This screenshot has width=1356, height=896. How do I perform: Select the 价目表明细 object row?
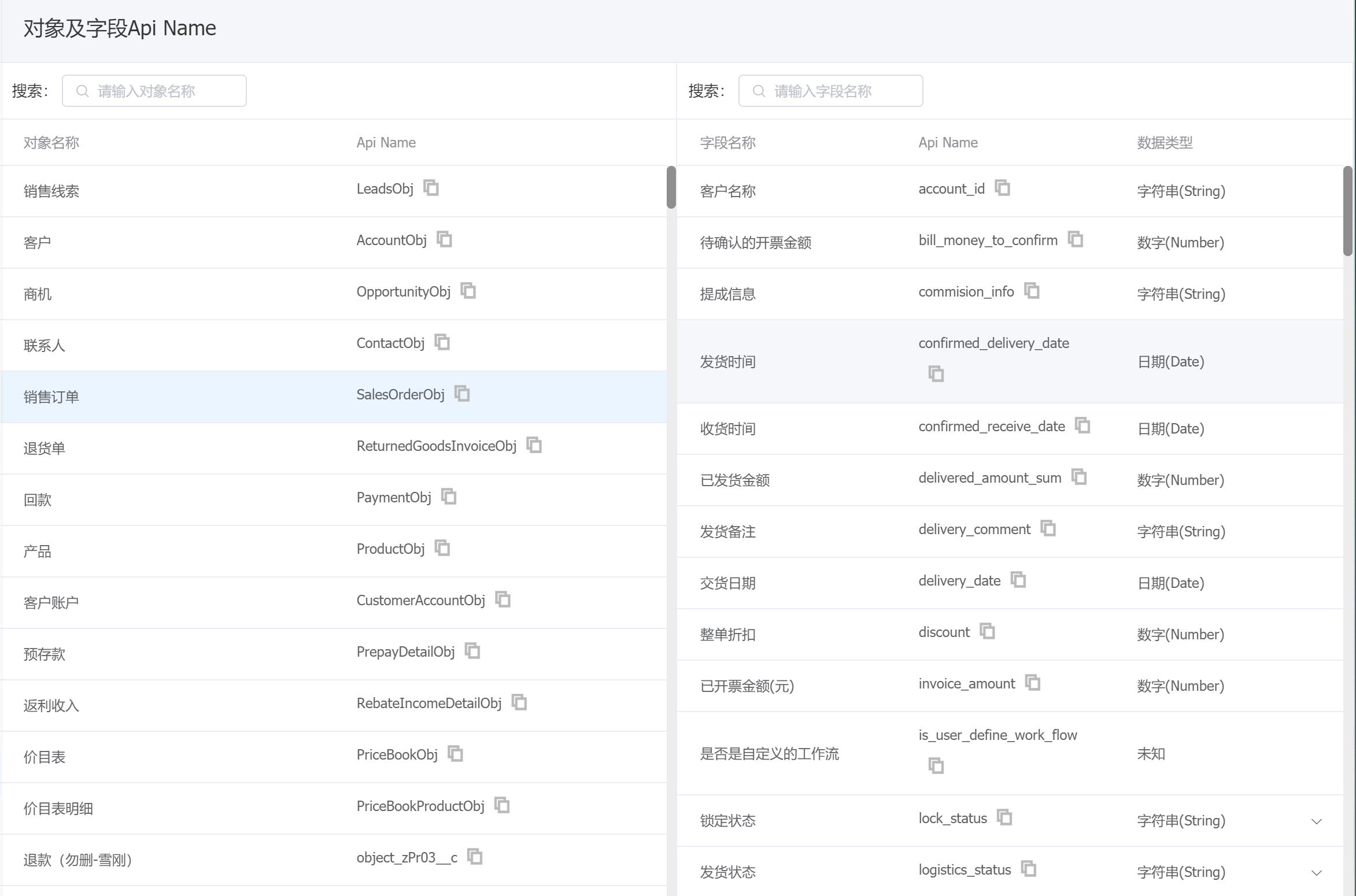point(334,809)
